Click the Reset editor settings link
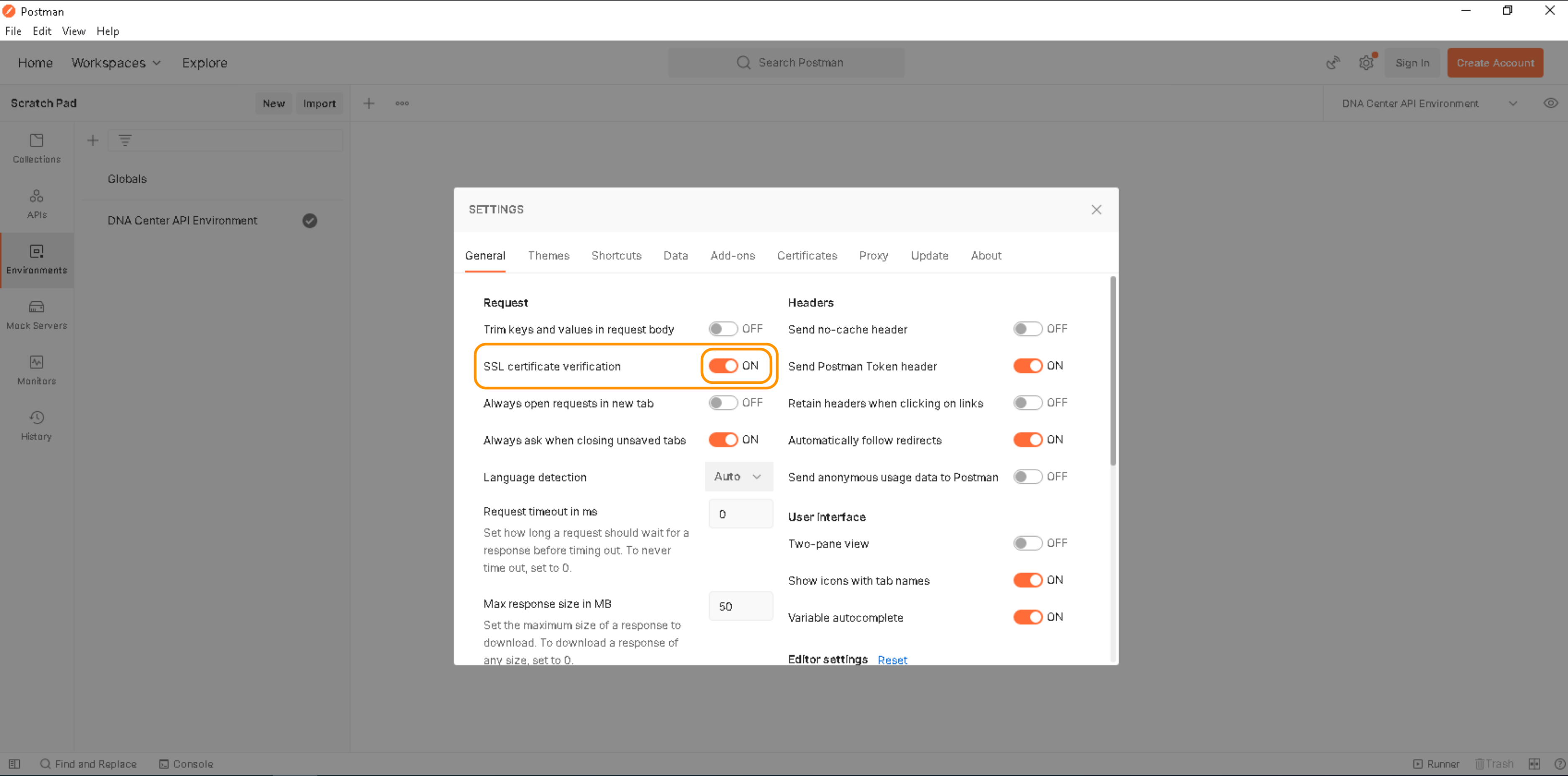 pyautogui.click(x=892, y=660)
